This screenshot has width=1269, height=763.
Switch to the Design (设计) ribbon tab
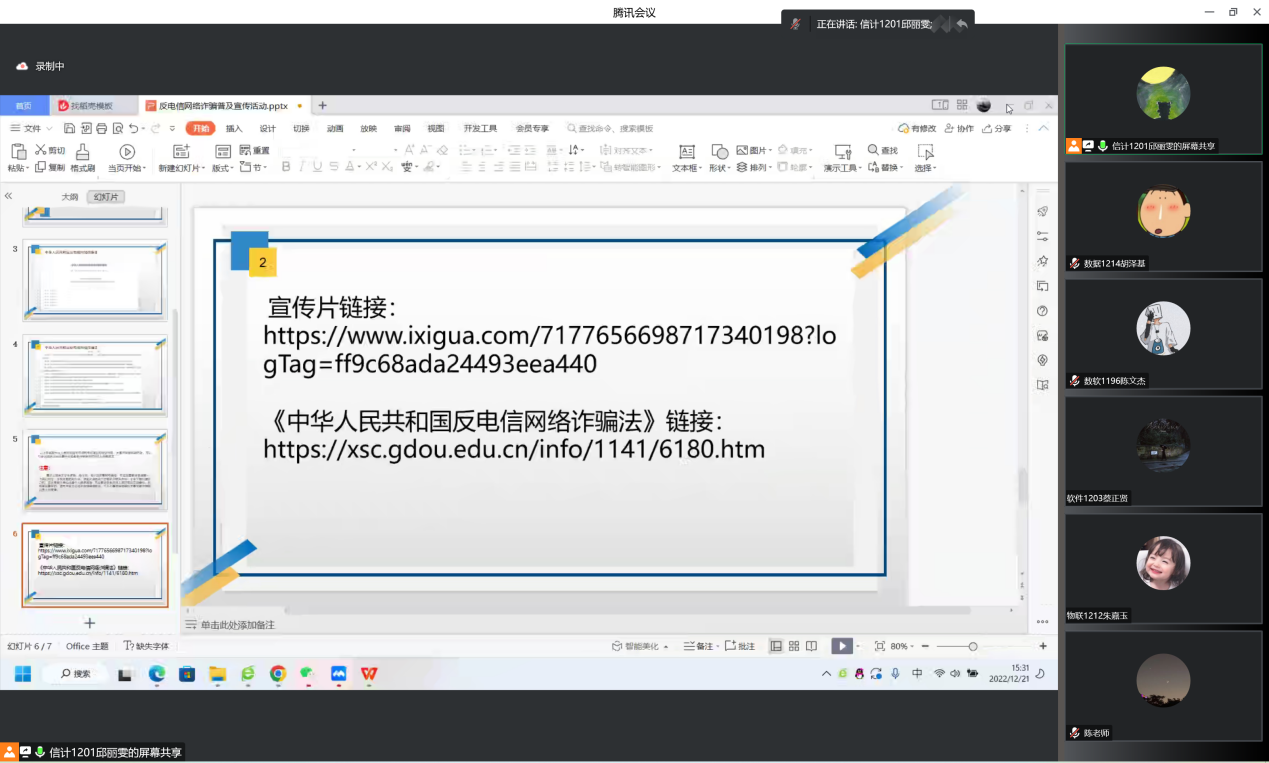(268, 128)
